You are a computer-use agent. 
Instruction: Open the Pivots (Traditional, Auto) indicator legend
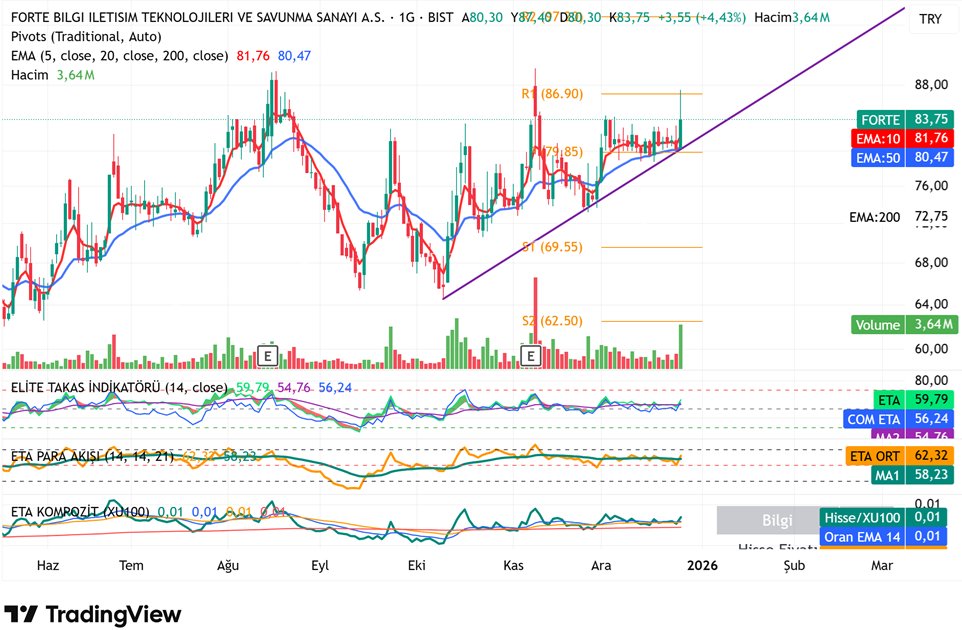tap(87, 37)
